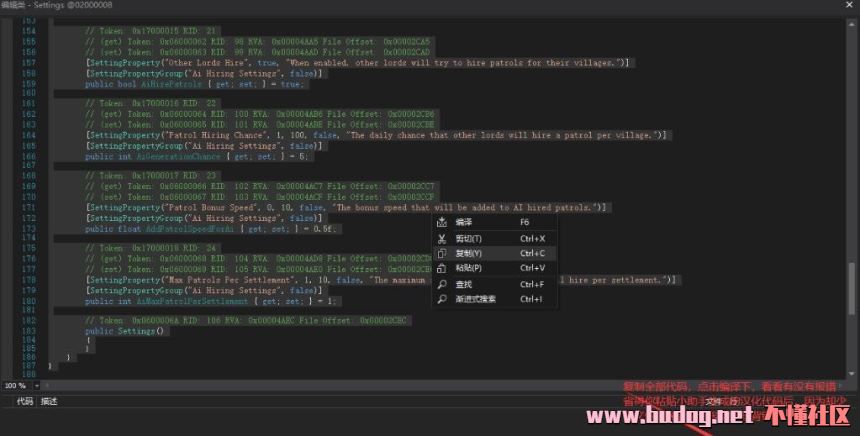The width and height of the screenshot is (860, 436).
Task: Close the Settings edit class window
Action: click(848, 6)
